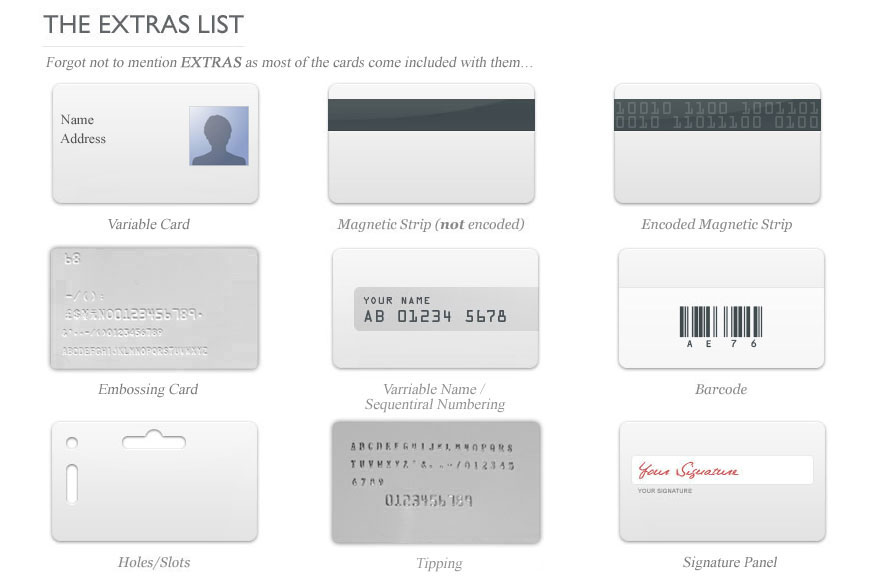The width and height of the screenshot is (886, 580).
Task: Select the Variable Name numbering card
Action: pyautogui.click(x=435, y=308)
